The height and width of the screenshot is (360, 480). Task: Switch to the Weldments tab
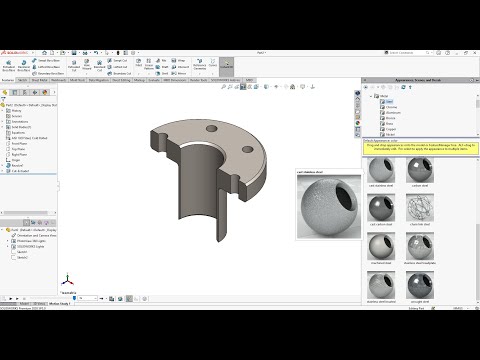click(x=58, y=80)
